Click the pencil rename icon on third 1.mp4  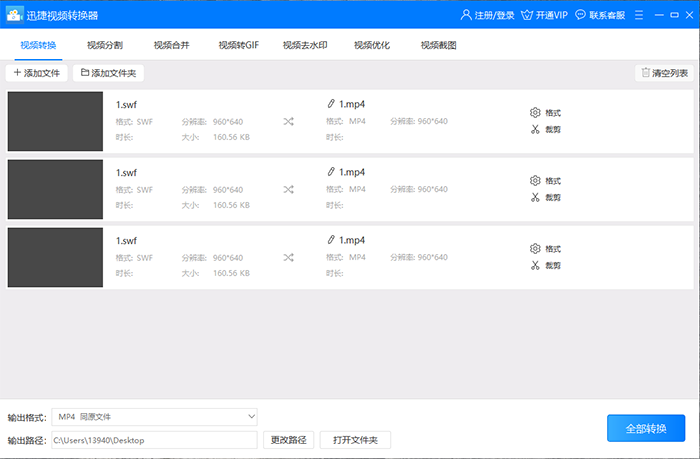(x=331, y=240)
